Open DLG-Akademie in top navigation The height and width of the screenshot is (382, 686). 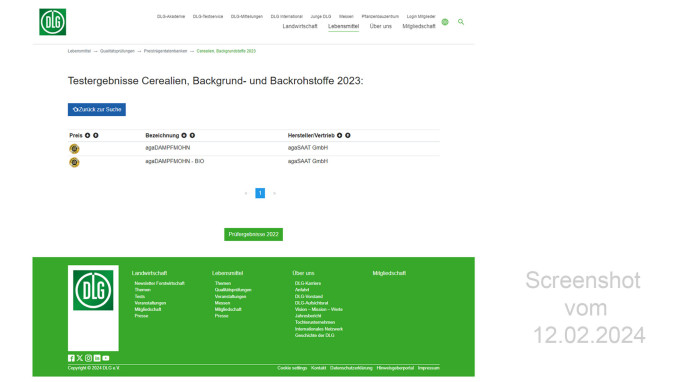[171, 17]
